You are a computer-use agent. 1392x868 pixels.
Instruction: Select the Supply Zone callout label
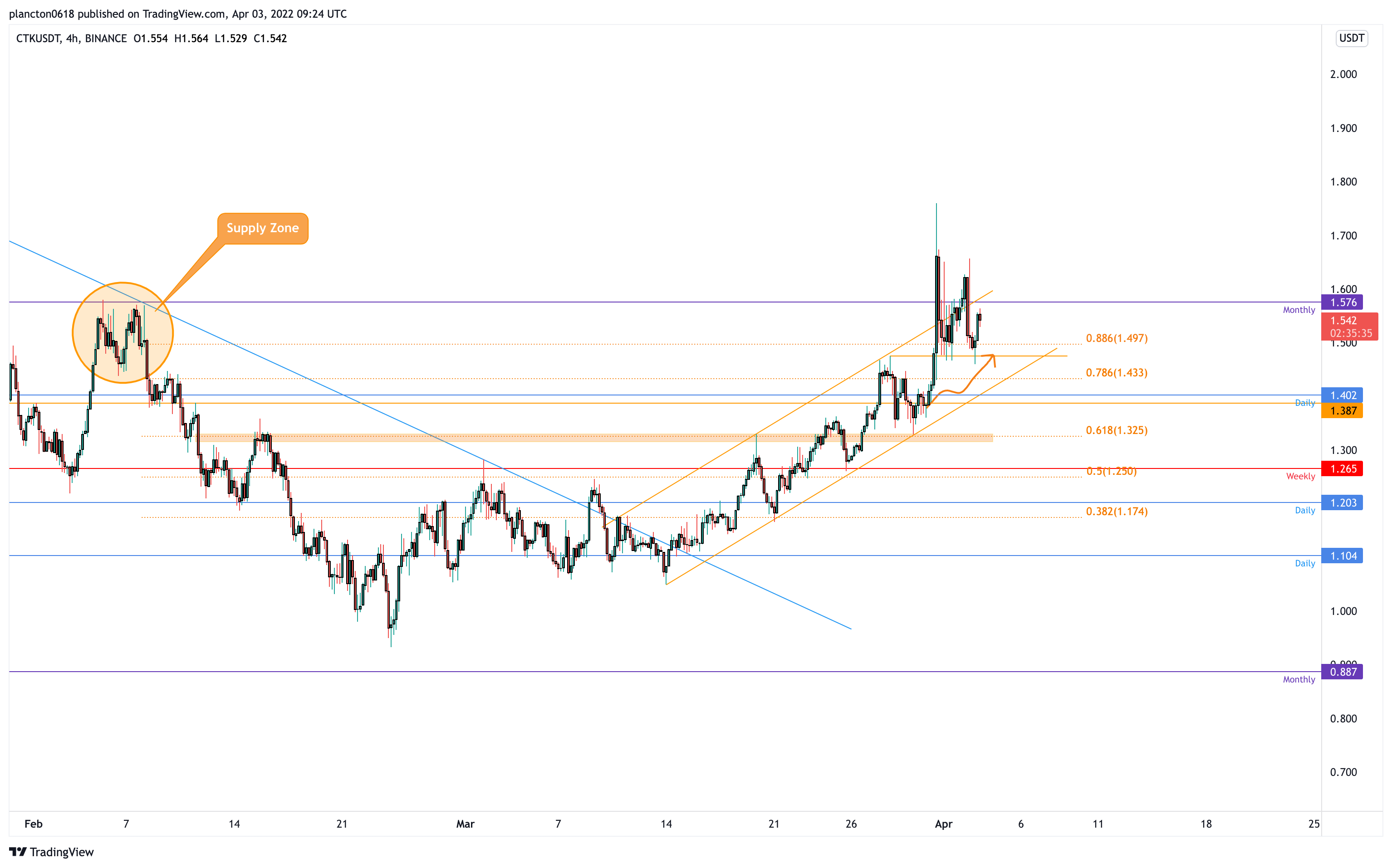click(x=262, y=228)
